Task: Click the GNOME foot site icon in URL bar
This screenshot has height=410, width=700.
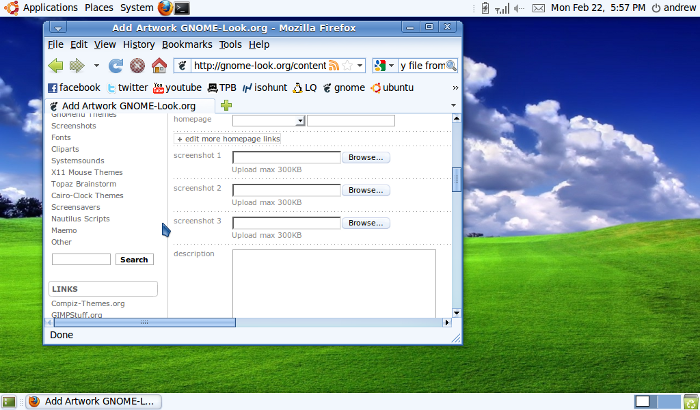Action: (182, 66)
